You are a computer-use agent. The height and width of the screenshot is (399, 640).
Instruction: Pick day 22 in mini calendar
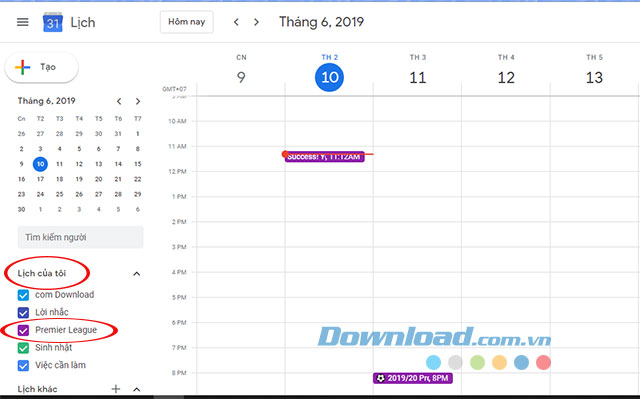point(138,179)
